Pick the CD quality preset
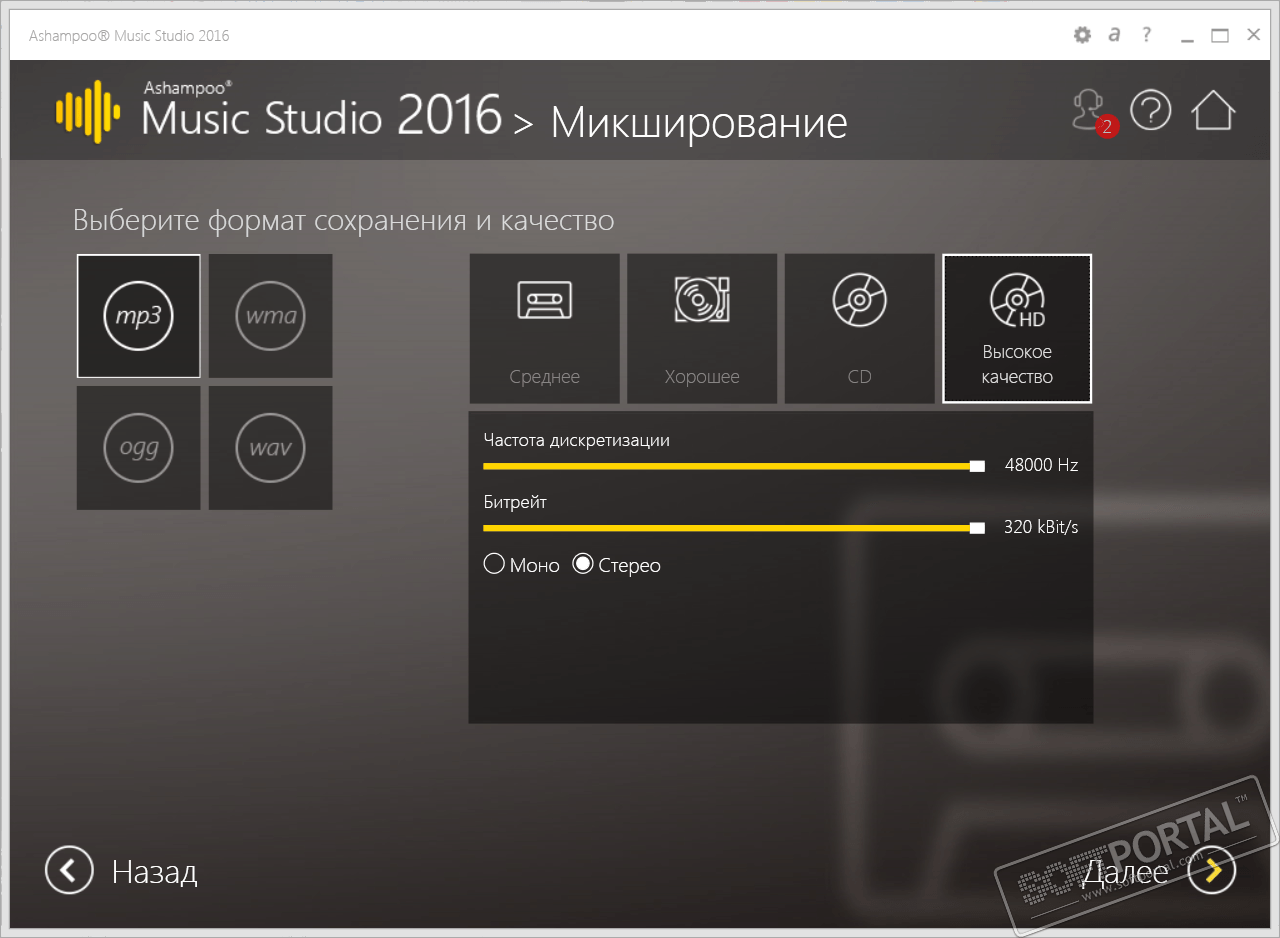Image resolution: width=1280 pixels, height=938 pixels. 859,329
